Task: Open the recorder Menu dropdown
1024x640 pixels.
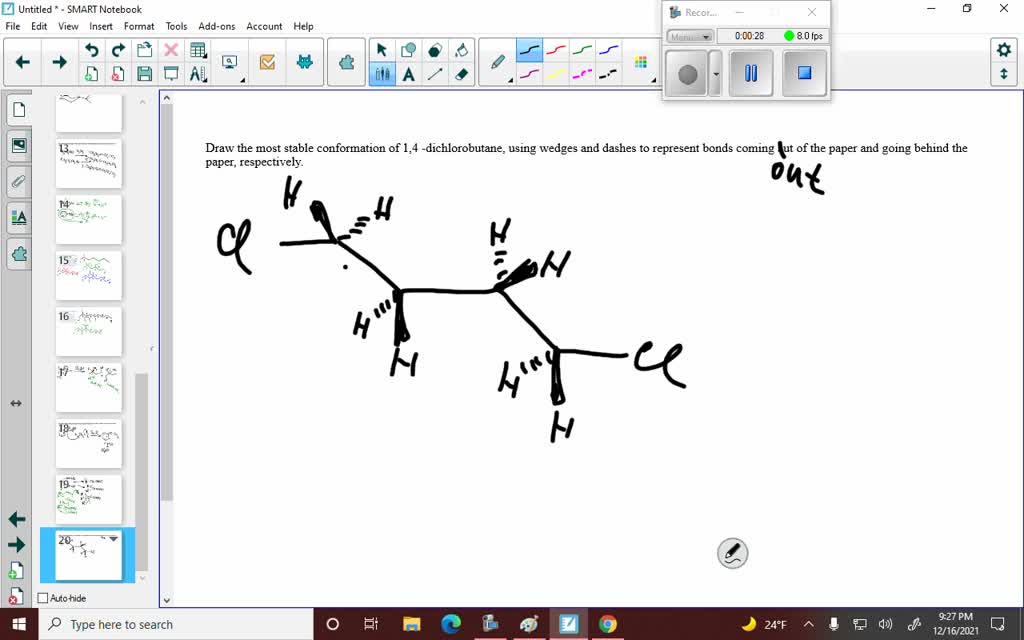Action: tap(691, 36)
